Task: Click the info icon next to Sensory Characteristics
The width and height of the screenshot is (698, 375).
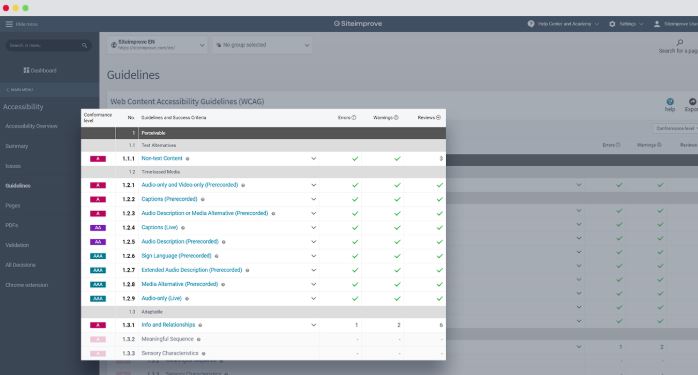Action: tap(203, 354)
